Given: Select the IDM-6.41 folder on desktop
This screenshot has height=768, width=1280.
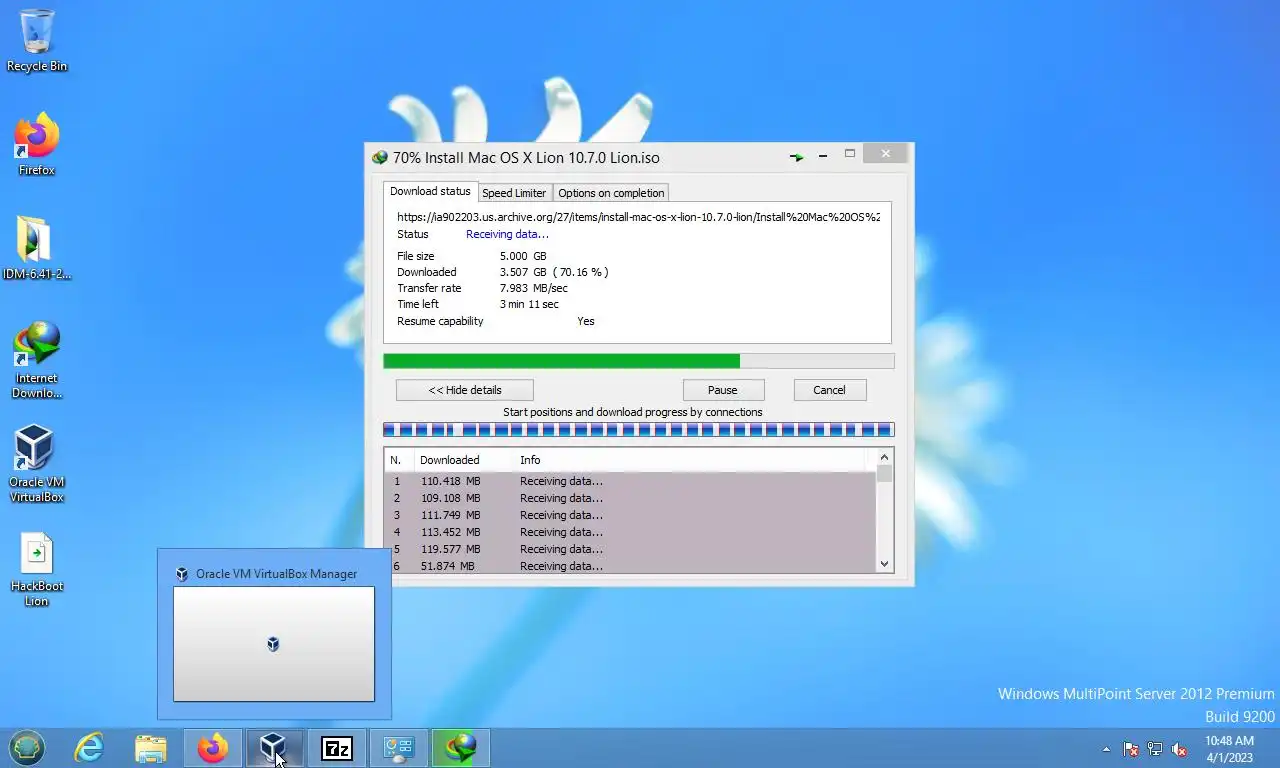Looking at the screenshot, I should tap(37, 248).
